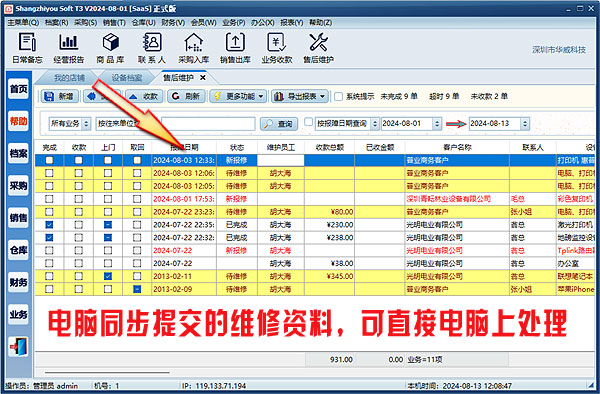Switch to the 设备档案 tab
600x394 pixels.
click(x=127, y=78)
